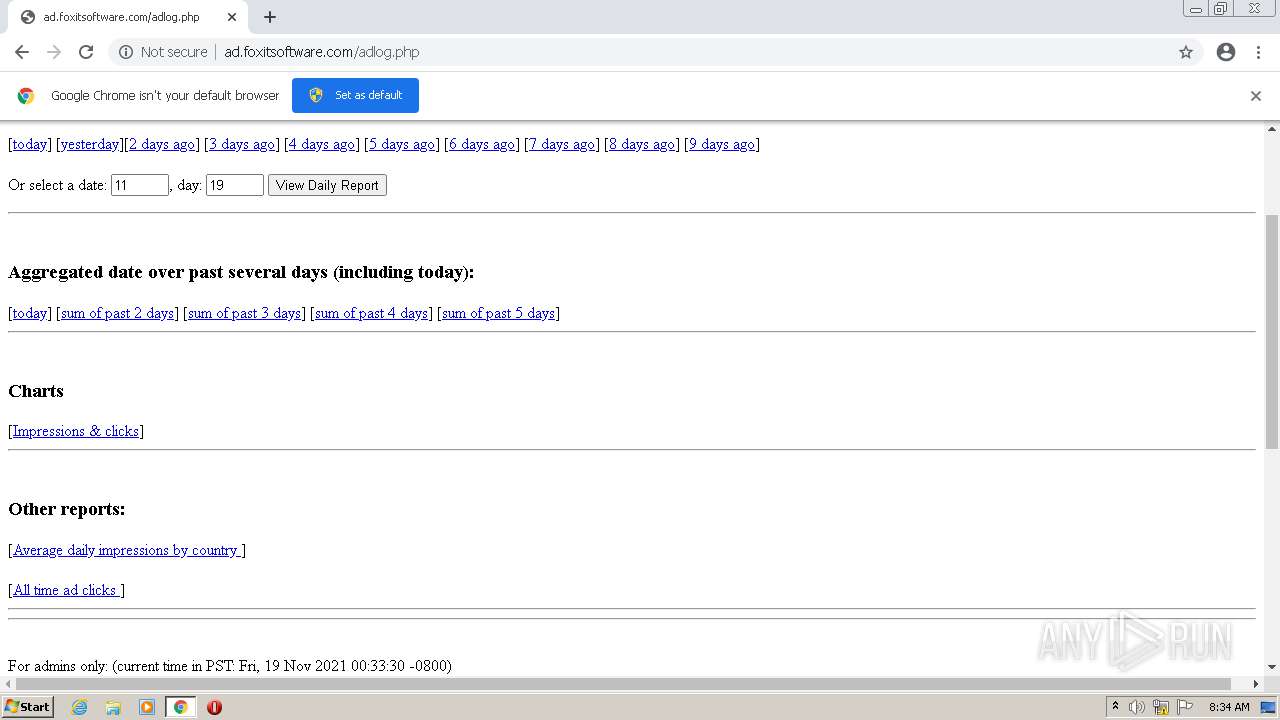Go back to the previous page
Image resolution: width=1280 pixels, height=720 pixels.
coord(22,52)
